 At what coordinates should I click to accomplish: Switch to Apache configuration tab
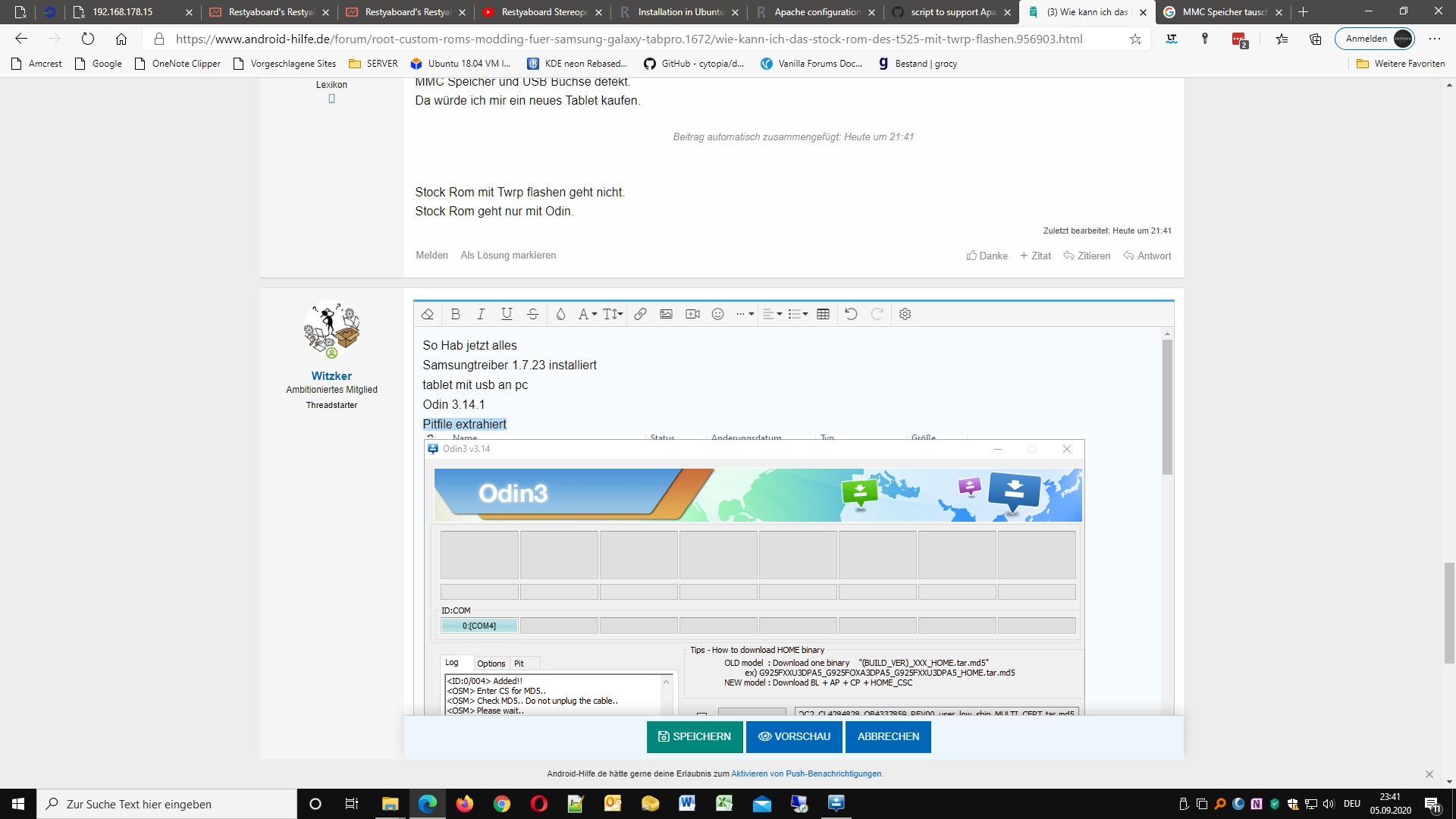point(817,12)
